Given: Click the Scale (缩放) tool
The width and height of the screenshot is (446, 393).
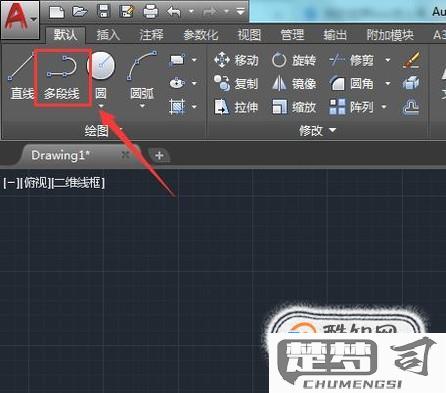Looking at the screenshot, I should pyautogui.click(x=293, y=107).
